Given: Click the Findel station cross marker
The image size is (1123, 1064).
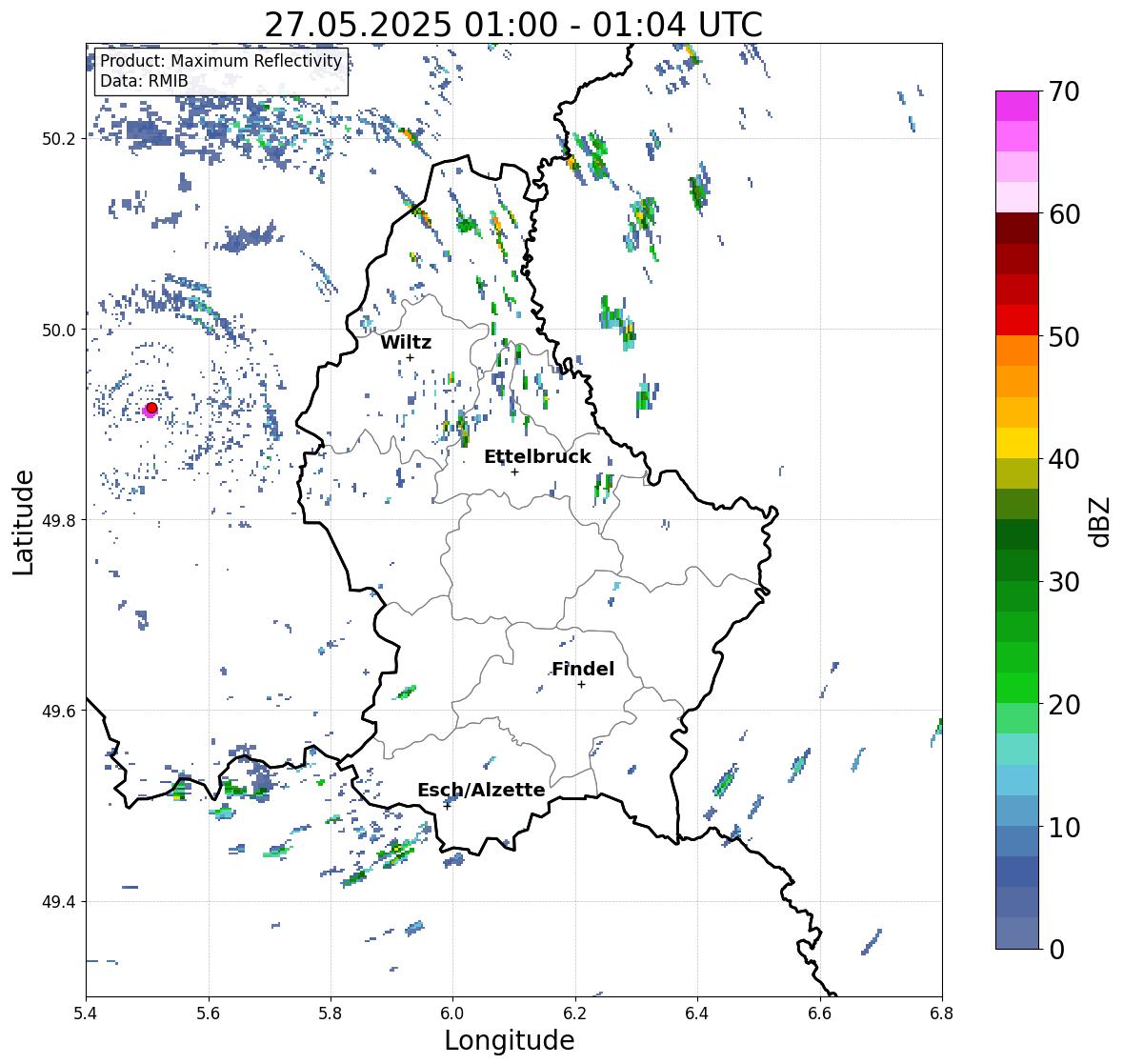Looking at the screenshot, I should pyautogui.click(x=582, y=685).
